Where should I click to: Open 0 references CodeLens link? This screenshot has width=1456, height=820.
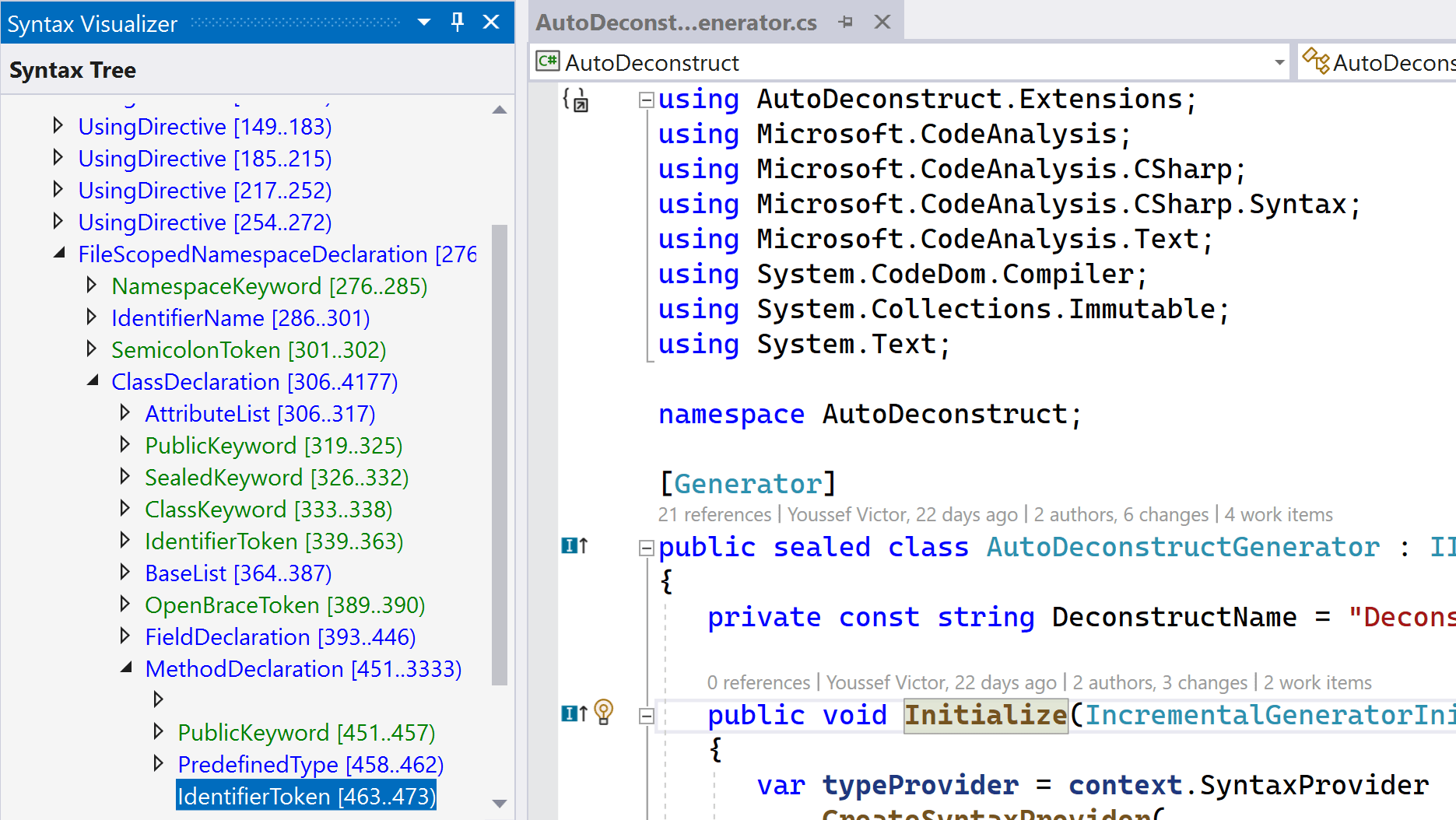[759, 683]
